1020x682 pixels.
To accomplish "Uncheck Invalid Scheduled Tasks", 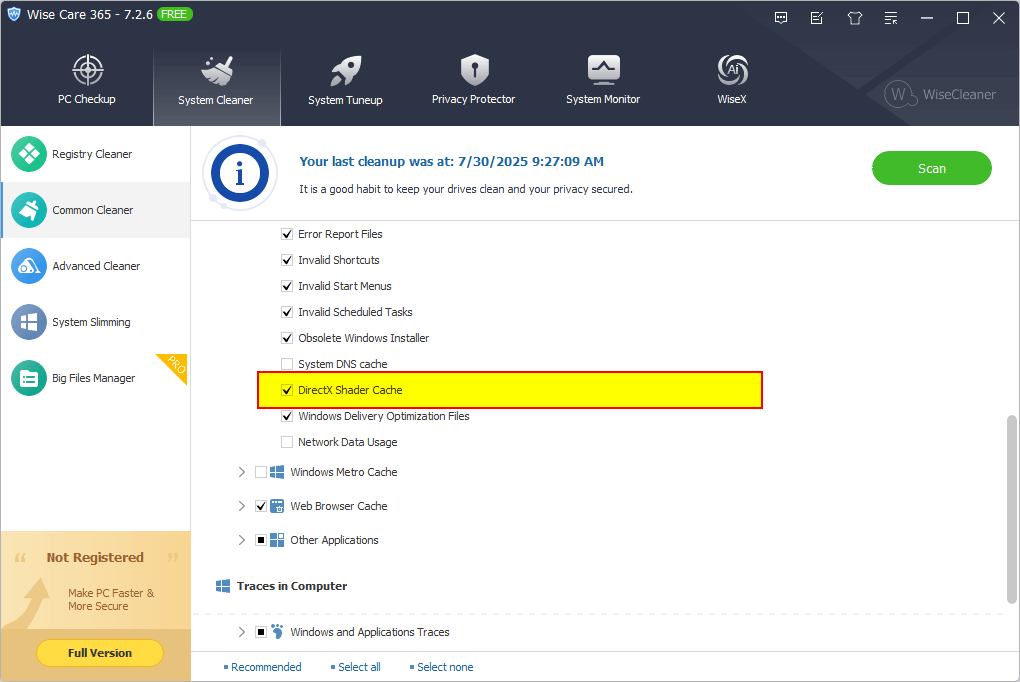I will coord(287,312).
